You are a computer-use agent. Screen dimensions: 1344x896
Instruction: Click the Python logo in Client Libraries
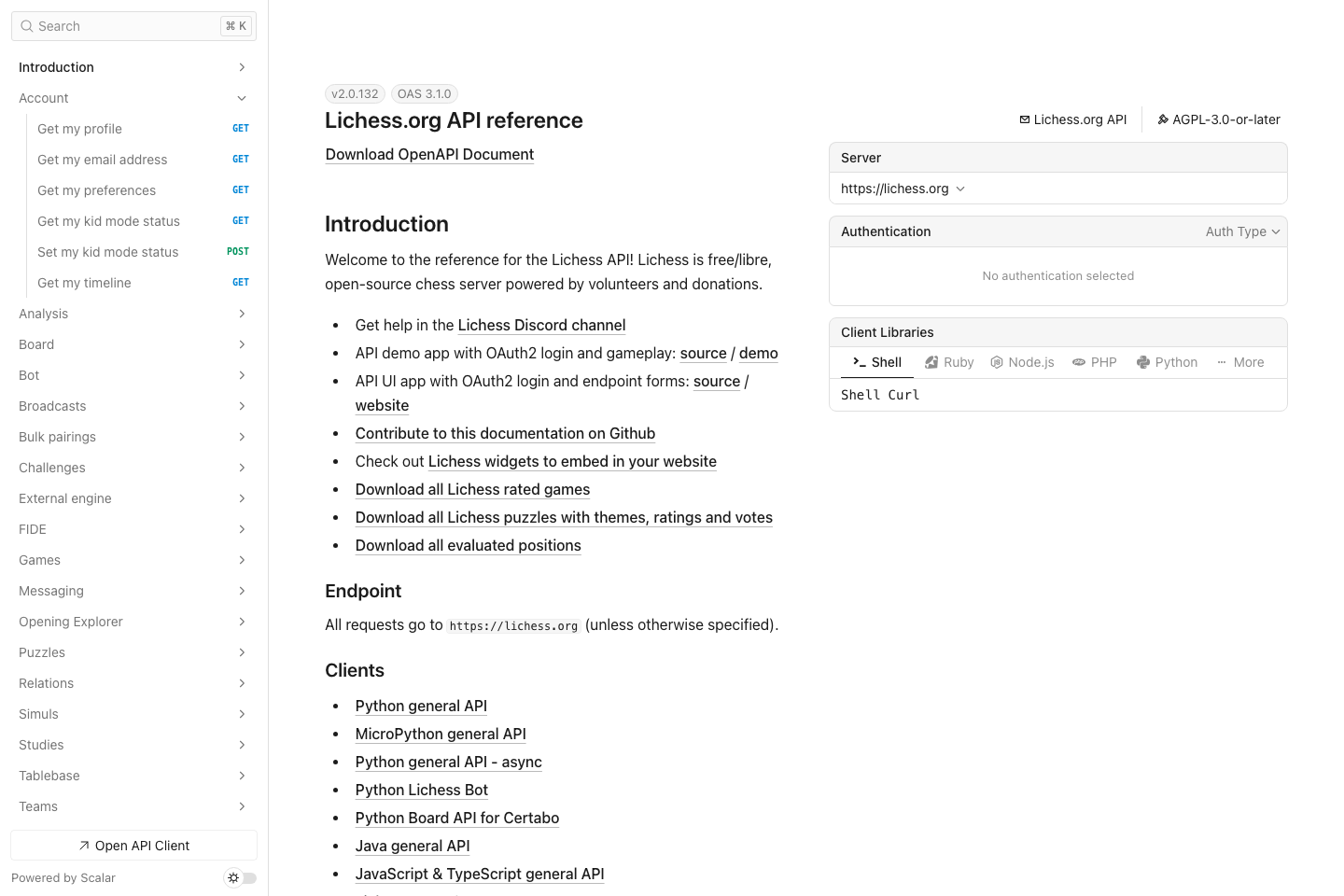pos(1143,362)
